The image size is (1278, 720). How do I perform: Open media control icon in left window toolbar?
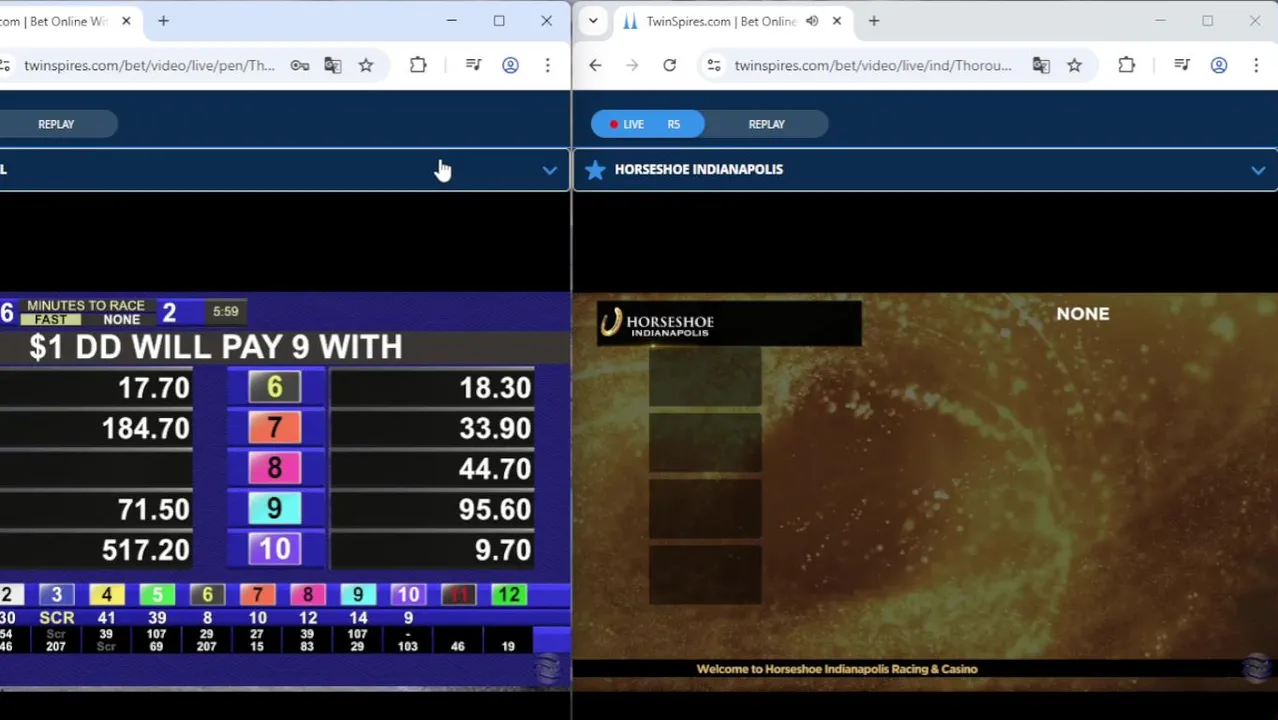click(x=474, y=65)
